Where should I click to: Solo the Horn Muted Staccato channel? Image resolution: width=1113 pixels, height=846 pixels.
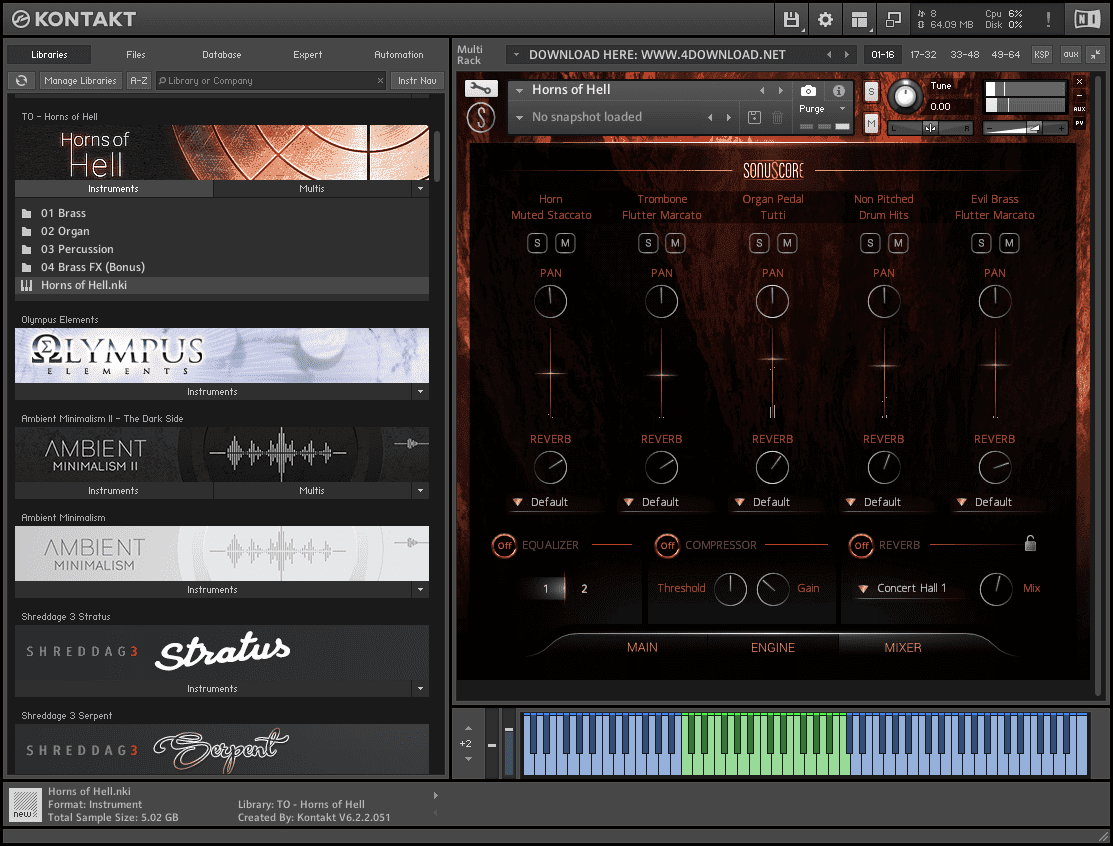tap(537, 243)
